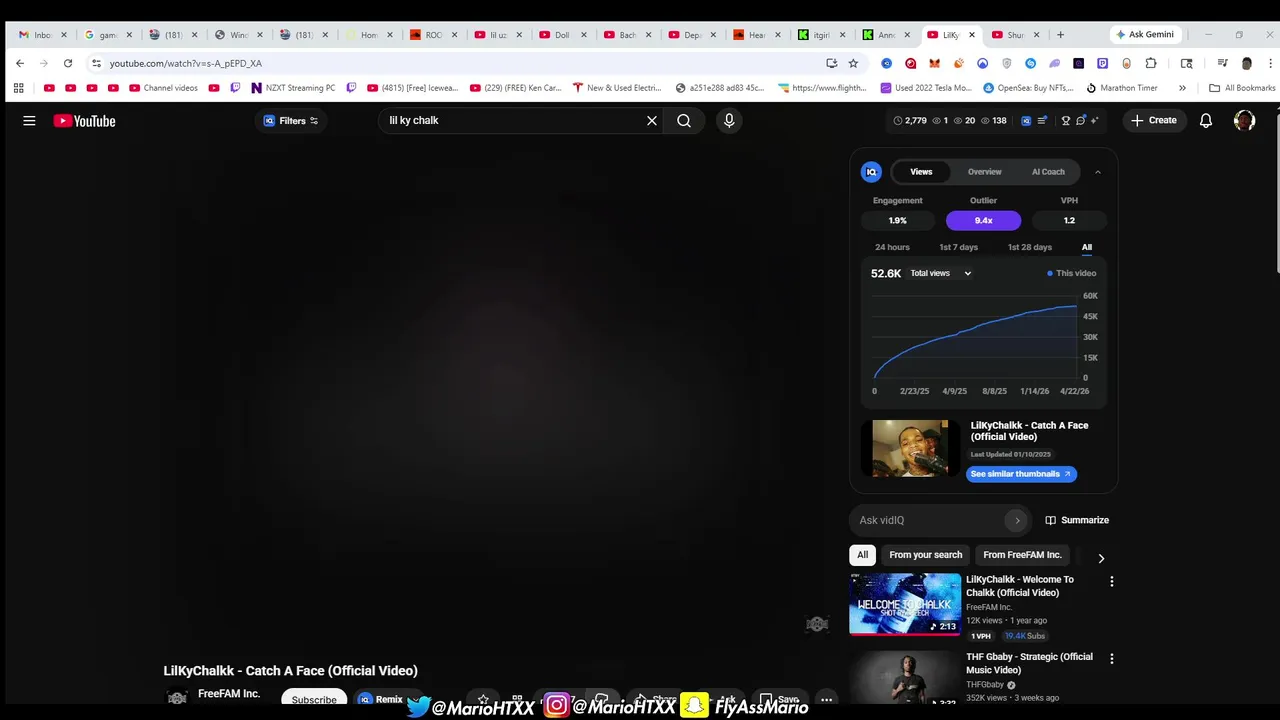Open options menu for Welcome To Chalkk
1280x720 pixels.
1111,581
